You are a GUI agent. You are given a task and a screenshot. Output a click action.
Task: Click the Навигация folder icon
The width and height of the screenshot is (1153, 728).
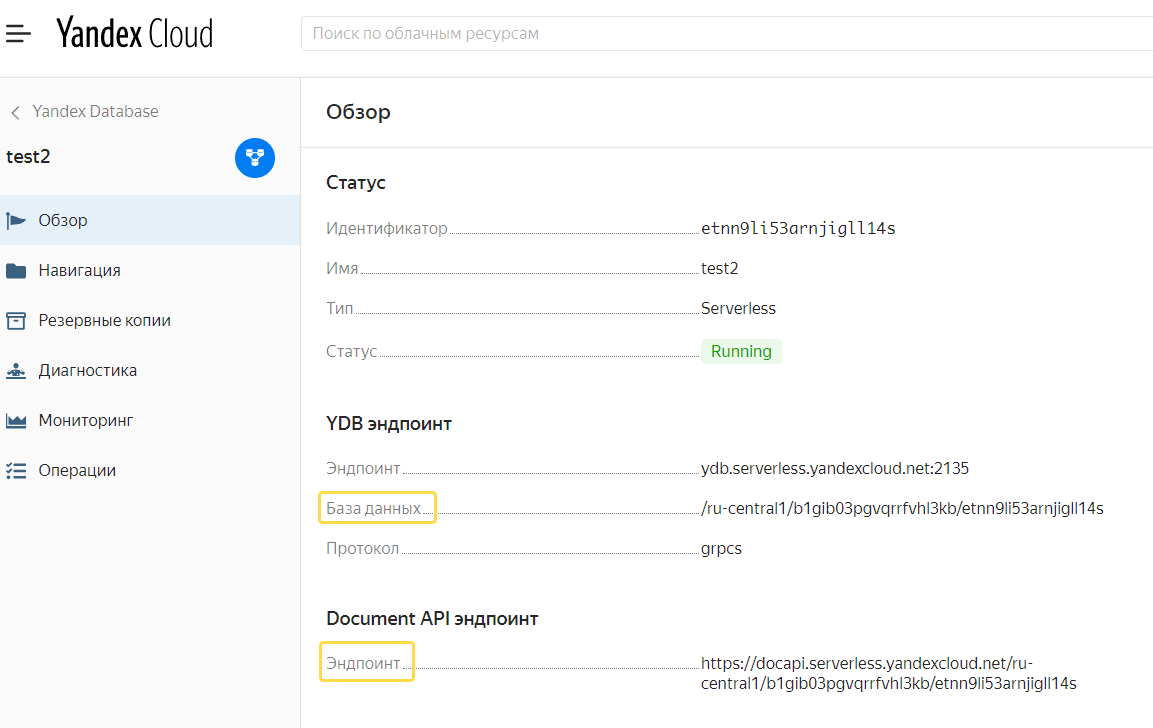point(16,271)
